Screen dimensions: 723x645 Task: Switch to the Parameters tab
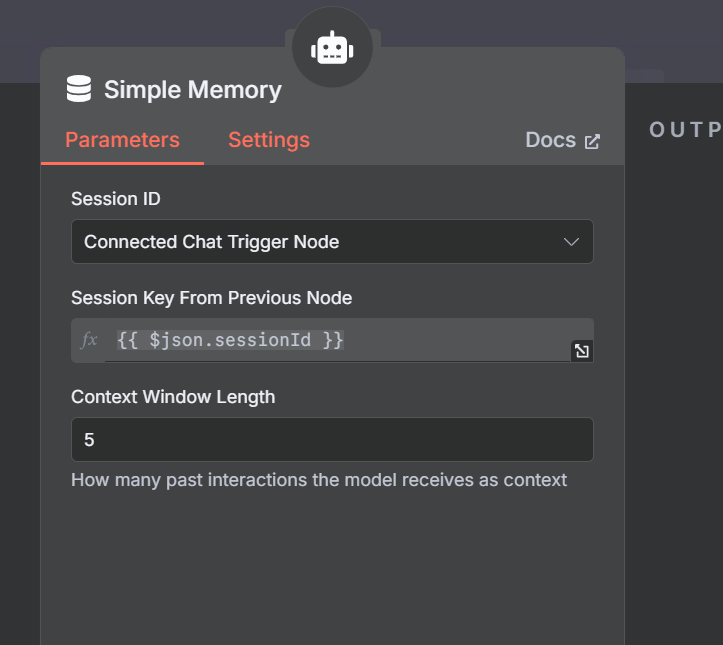[x=122, y=140]
